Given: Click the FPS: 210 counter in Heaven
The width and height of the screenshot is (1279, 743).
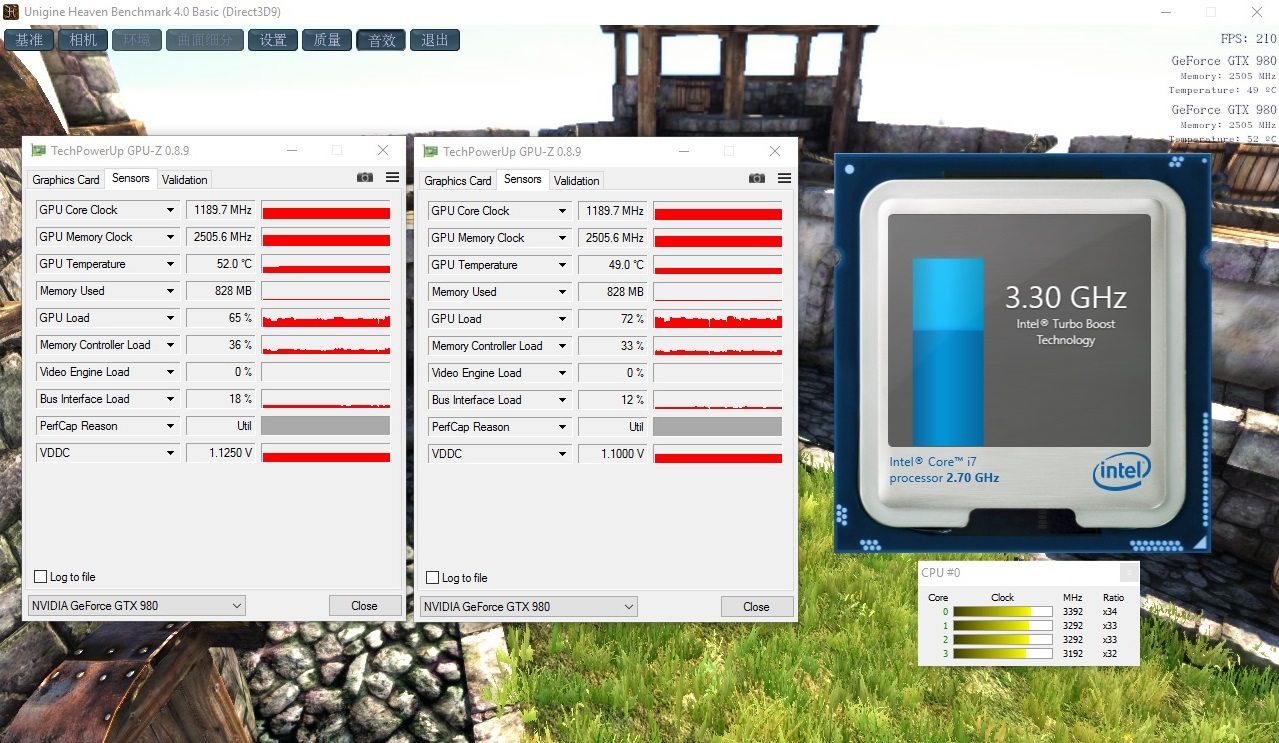Looking at the screenshot, I should 1248,39.
